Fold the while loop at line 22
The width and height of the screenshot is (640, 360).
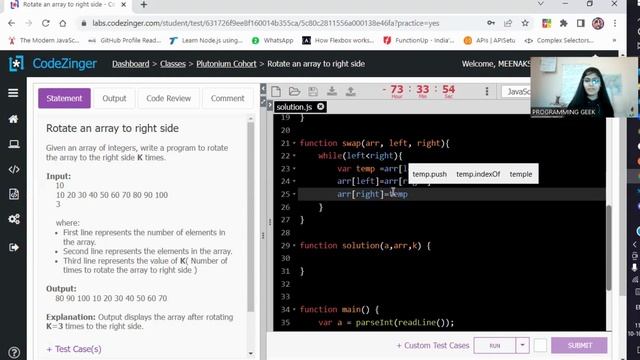coord(294,156)
